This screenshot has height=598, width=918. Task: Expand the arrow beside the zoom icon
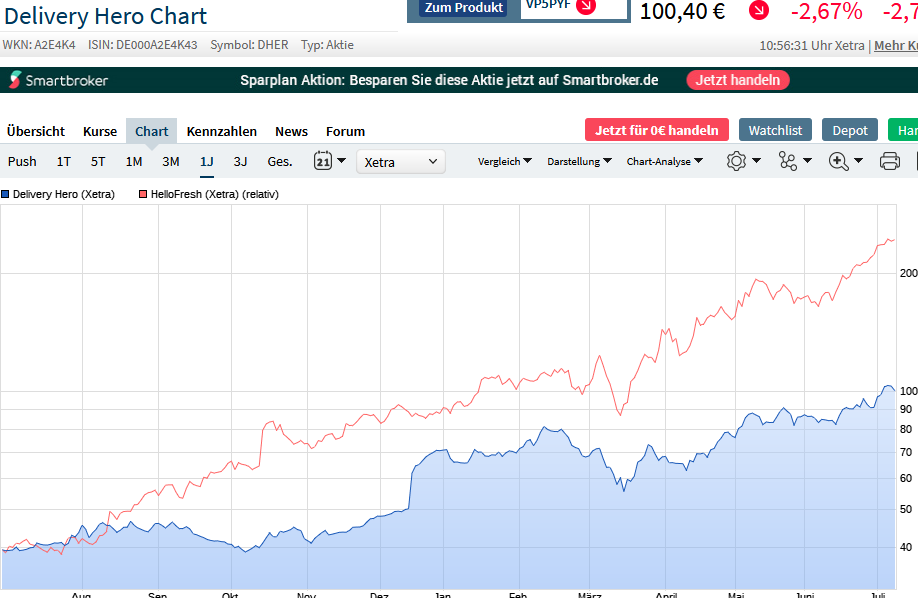pos(858,160)
